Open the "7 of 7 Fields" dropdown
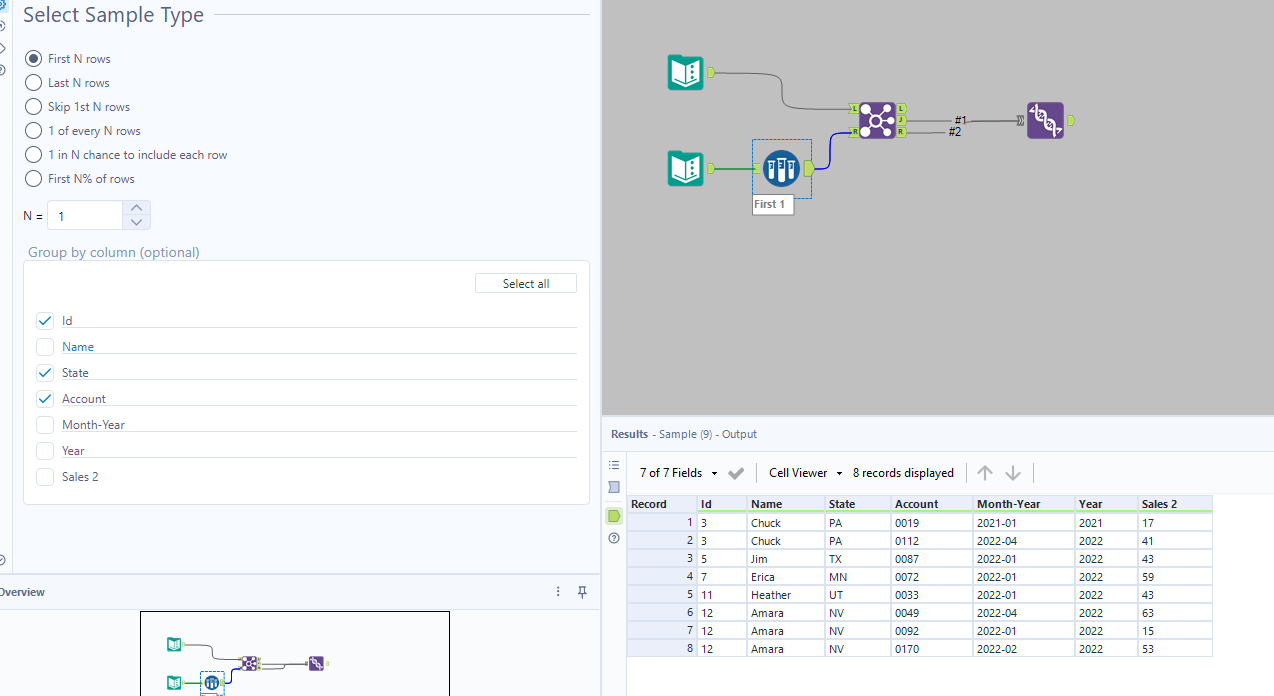Screen dimensions: 1274x696 point(714,472)
